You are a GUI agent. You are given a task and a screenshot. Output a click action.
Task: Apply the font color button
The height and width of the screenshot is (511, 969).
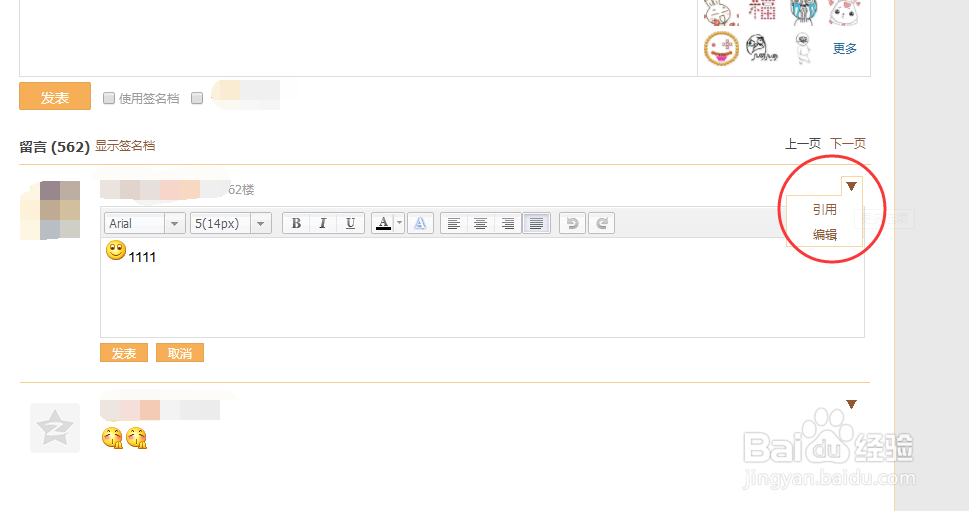[383, 223]
